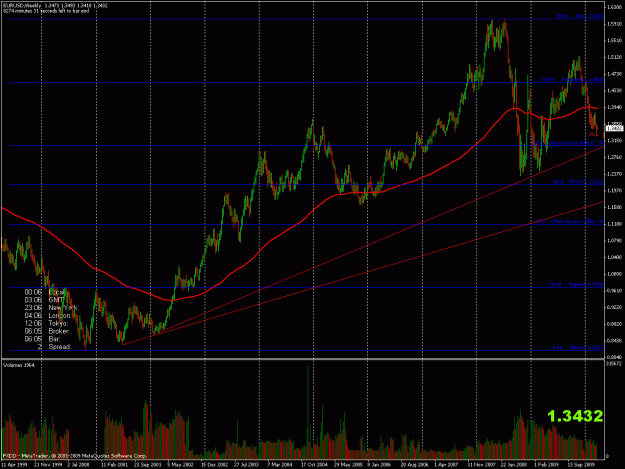
Task: Click the GMT clock row
Action: pyautogui.click(x=44, y=300)
